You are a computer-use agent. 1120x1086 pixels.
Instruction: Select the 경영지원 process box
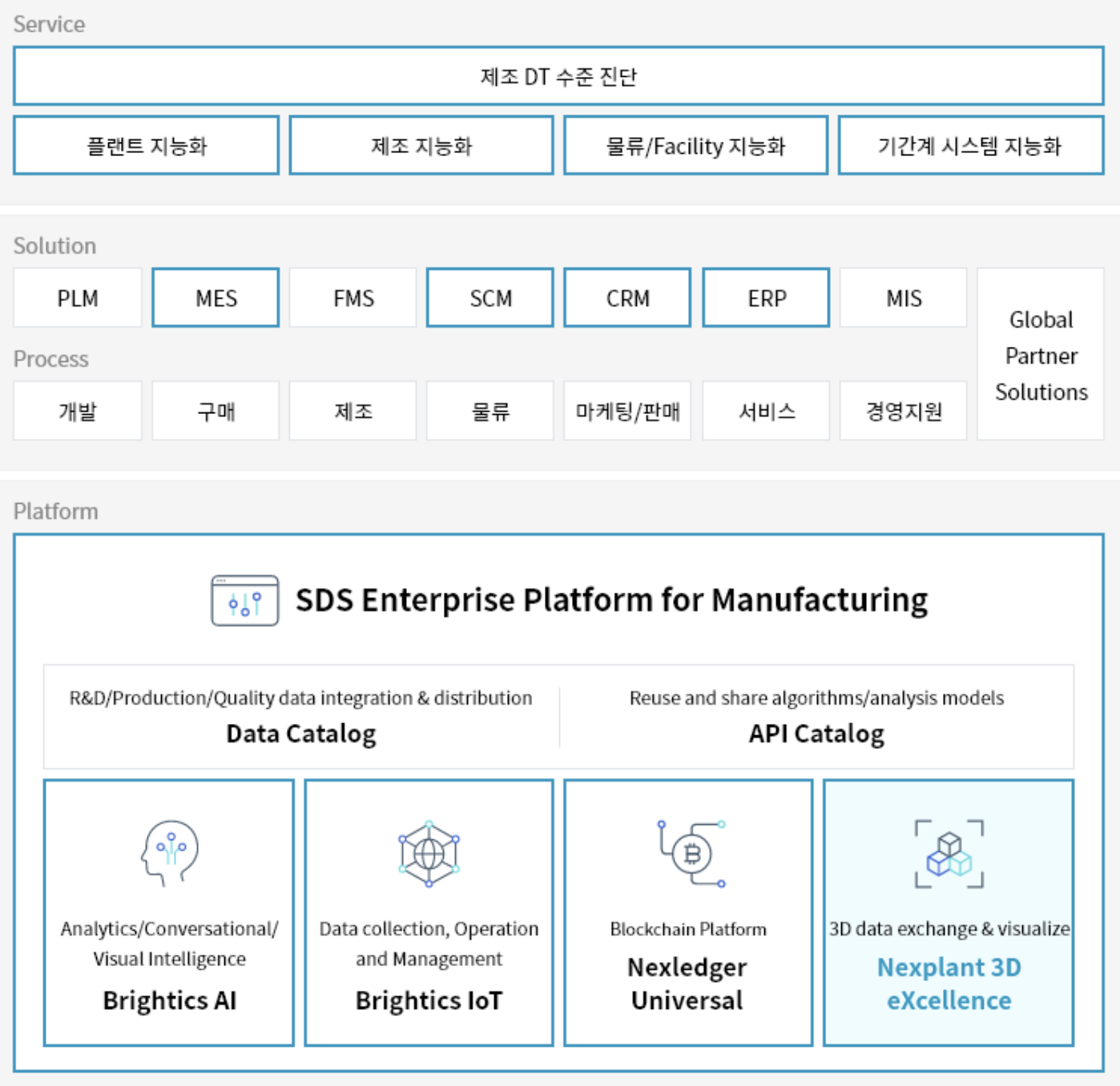(904, 411)
